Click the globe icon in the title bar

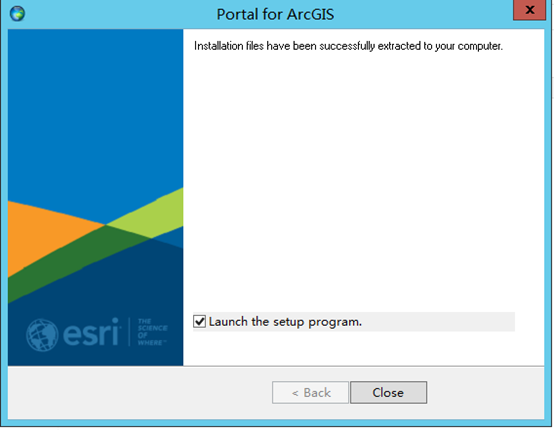coord(17,14)
